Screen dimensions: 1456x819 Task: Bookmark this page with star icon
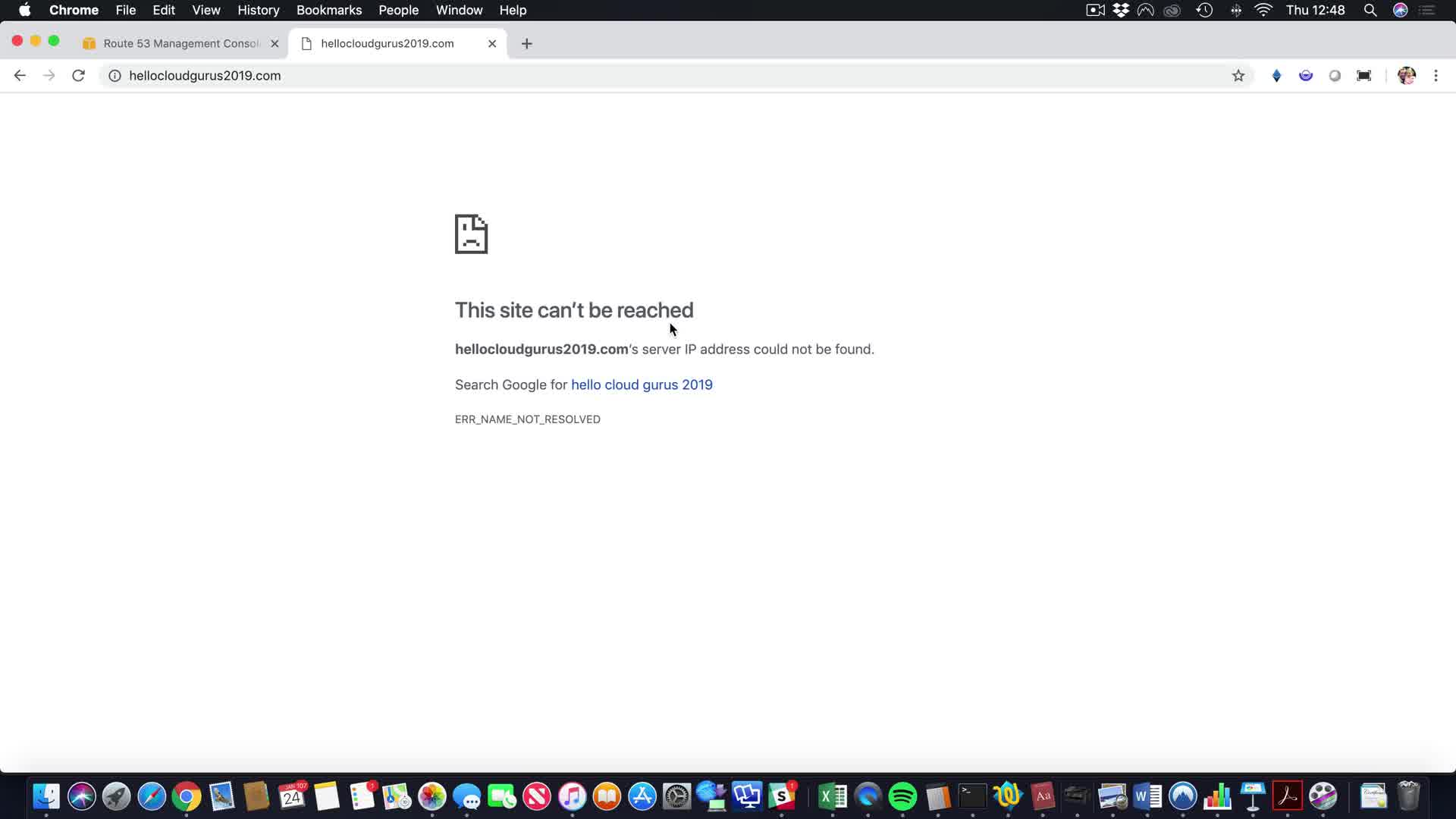pos(1238,75)
